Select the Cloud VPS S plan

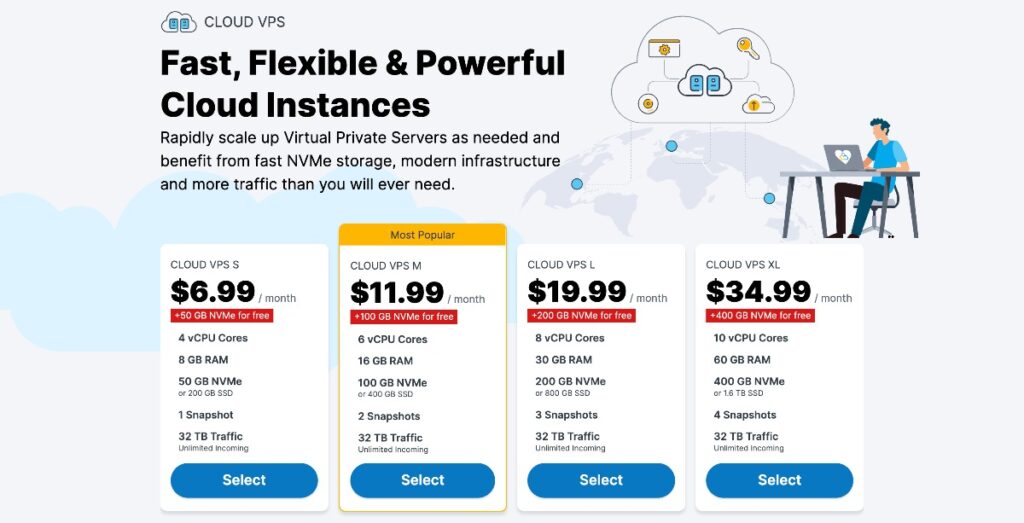click(x=244, y=481)
